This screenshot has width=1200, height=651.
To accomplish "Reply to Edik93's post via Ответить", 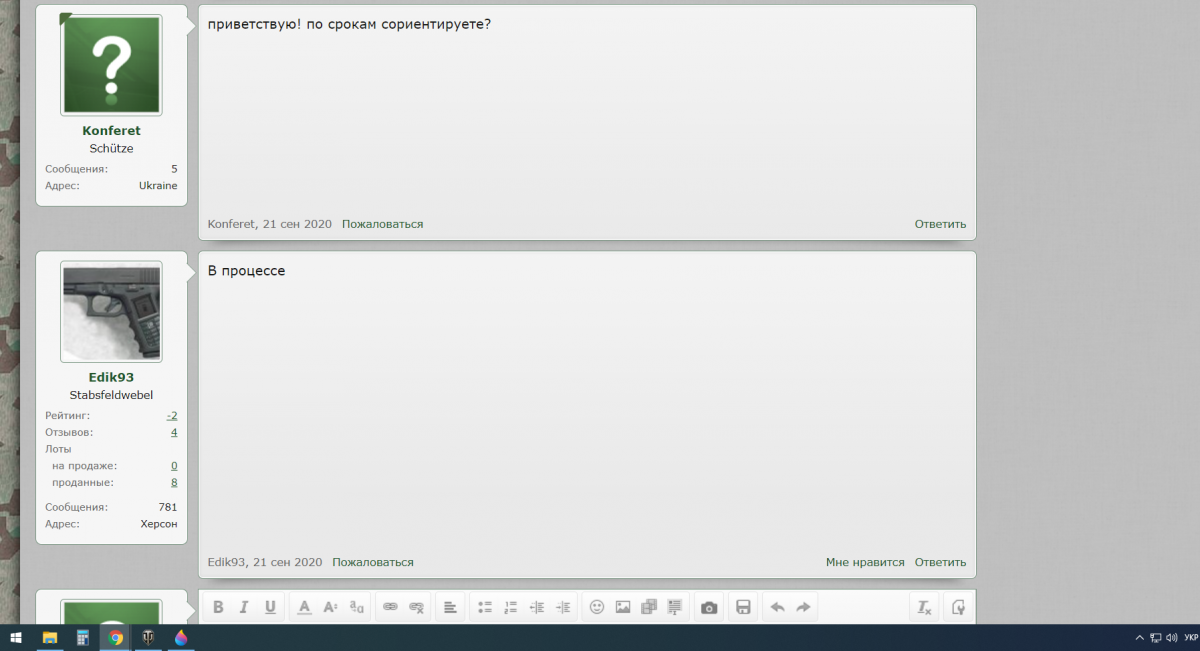I will click(940, 562).
